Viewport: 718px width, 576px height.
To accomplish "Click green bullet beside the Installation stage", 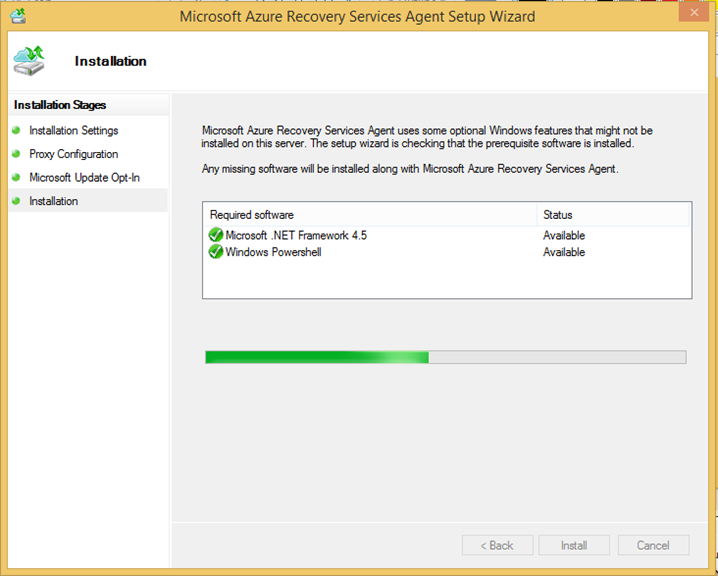I will coord(16,201).
